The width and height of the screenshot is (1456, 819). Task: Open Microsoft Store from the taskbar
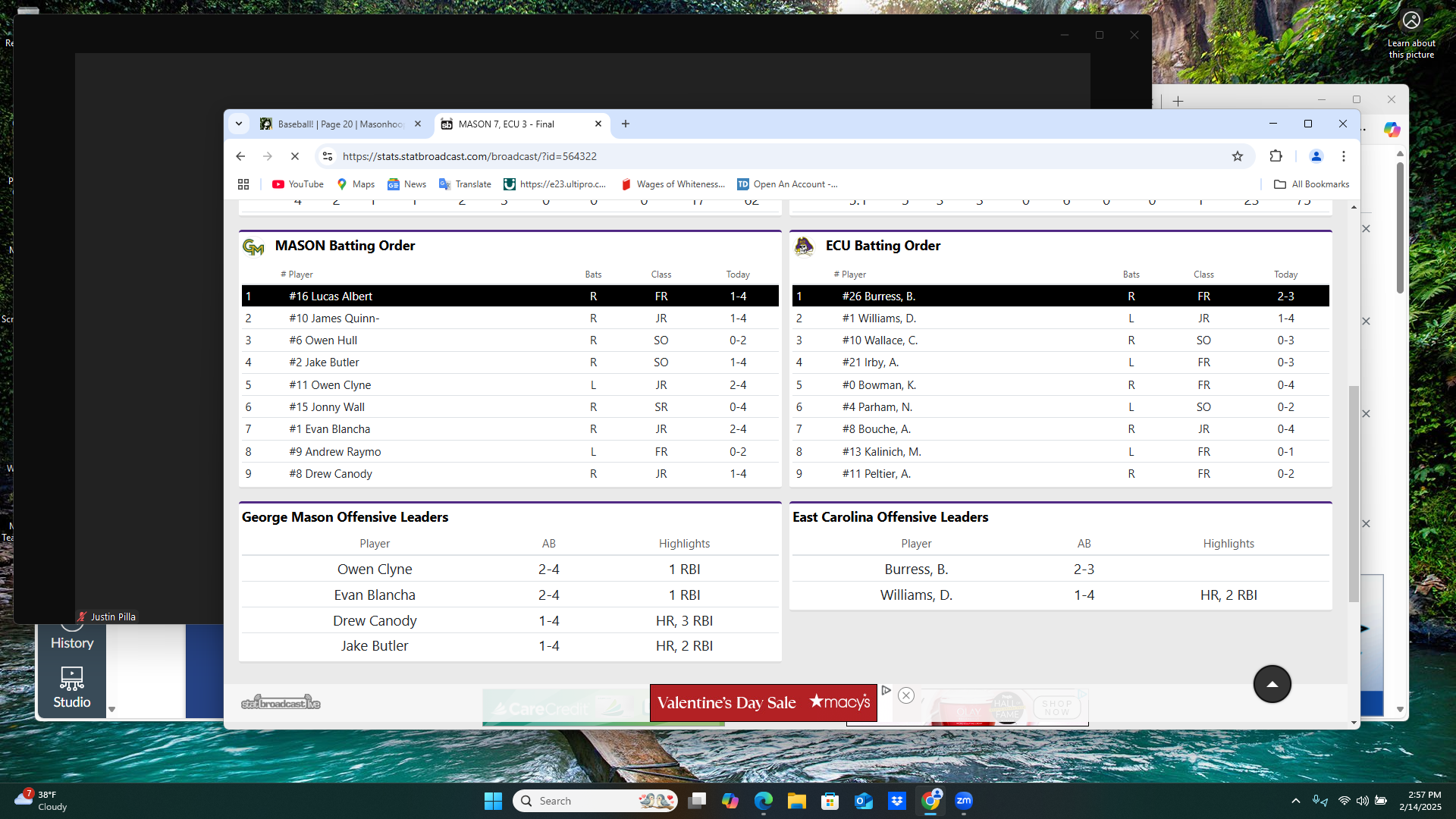[830, 801]
